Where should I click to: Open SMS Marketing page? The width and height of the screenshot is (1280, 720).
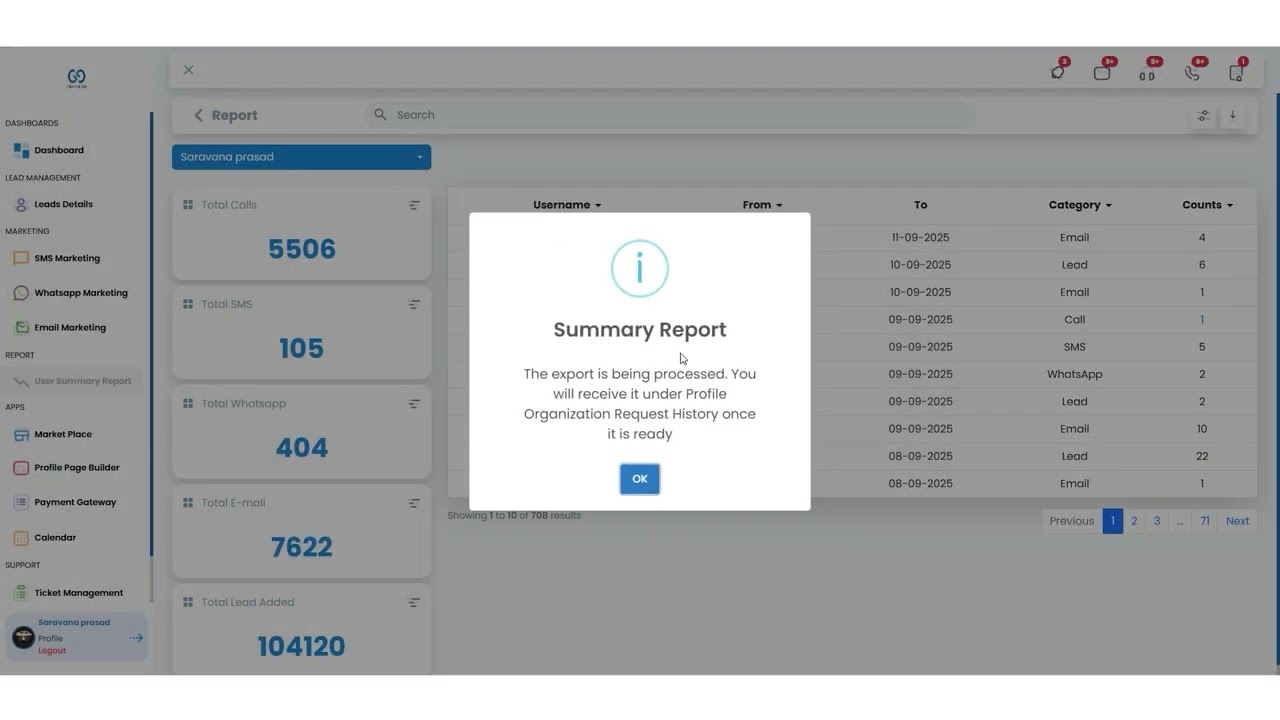pos(67,258)
